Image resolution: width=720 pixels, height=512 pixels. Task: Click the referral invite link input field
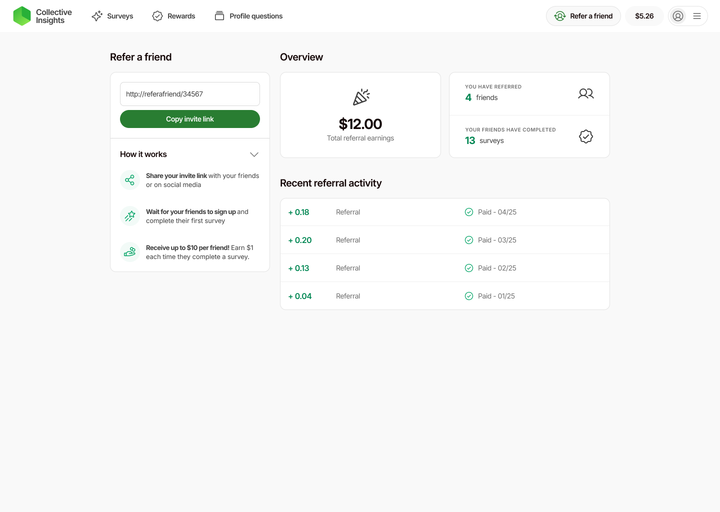pyautogui.click(x=190, y=94)
